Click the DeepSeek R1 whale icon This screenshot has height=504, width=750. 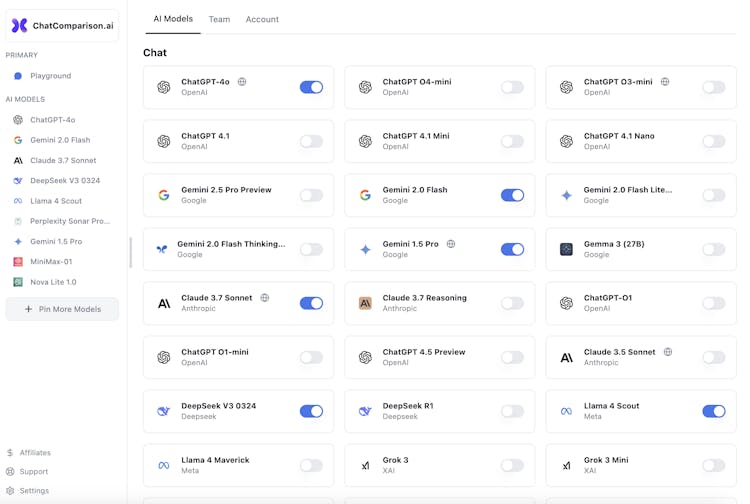pos(365,411)
